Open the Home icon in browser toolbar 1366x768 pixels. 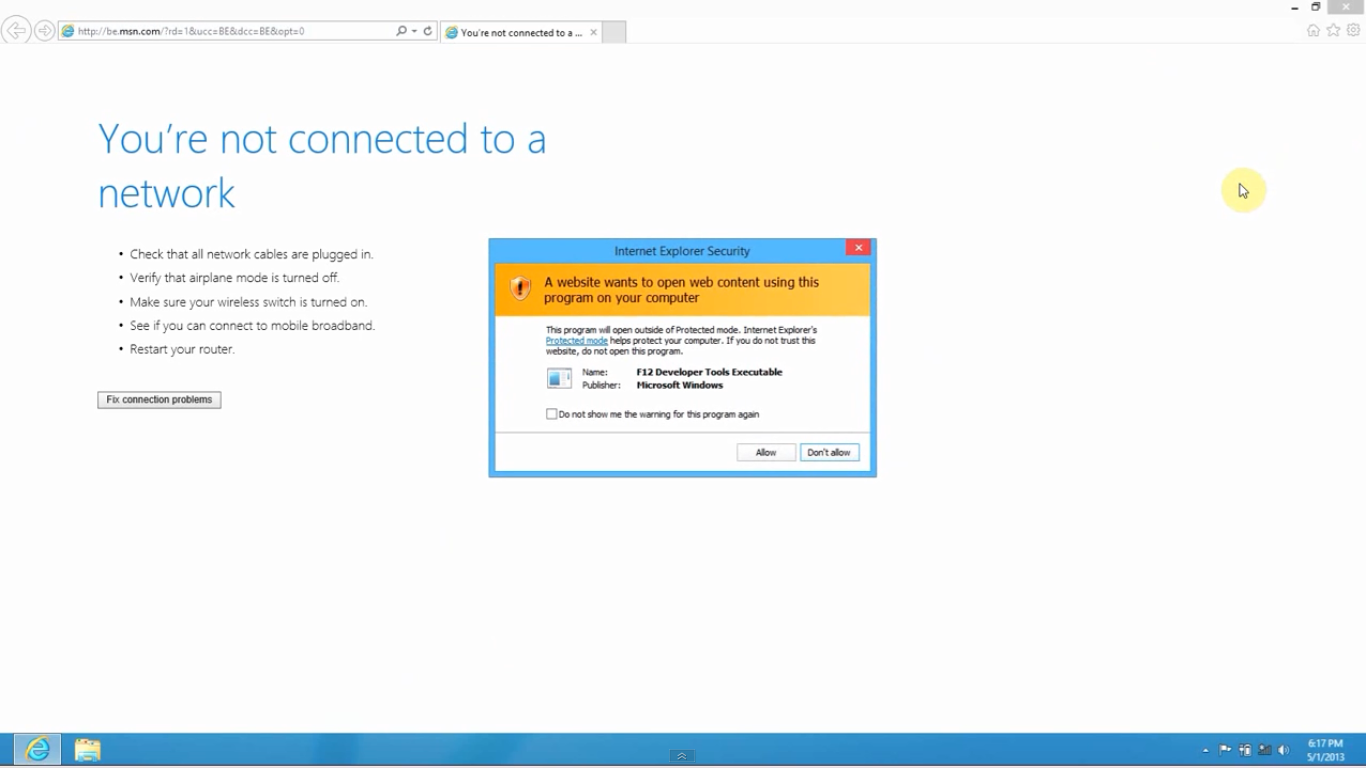point(1313,31)
